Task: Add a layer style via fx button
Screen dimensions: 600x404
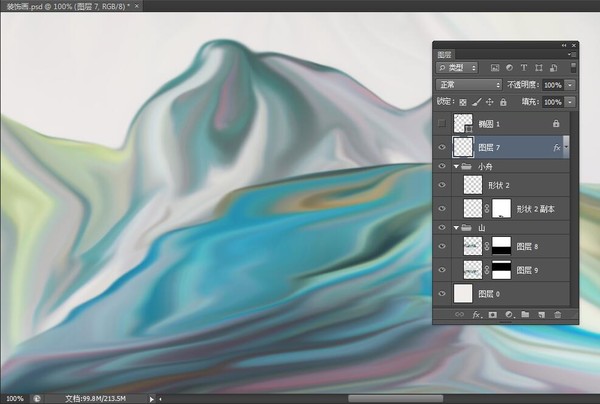Action: 476,314
